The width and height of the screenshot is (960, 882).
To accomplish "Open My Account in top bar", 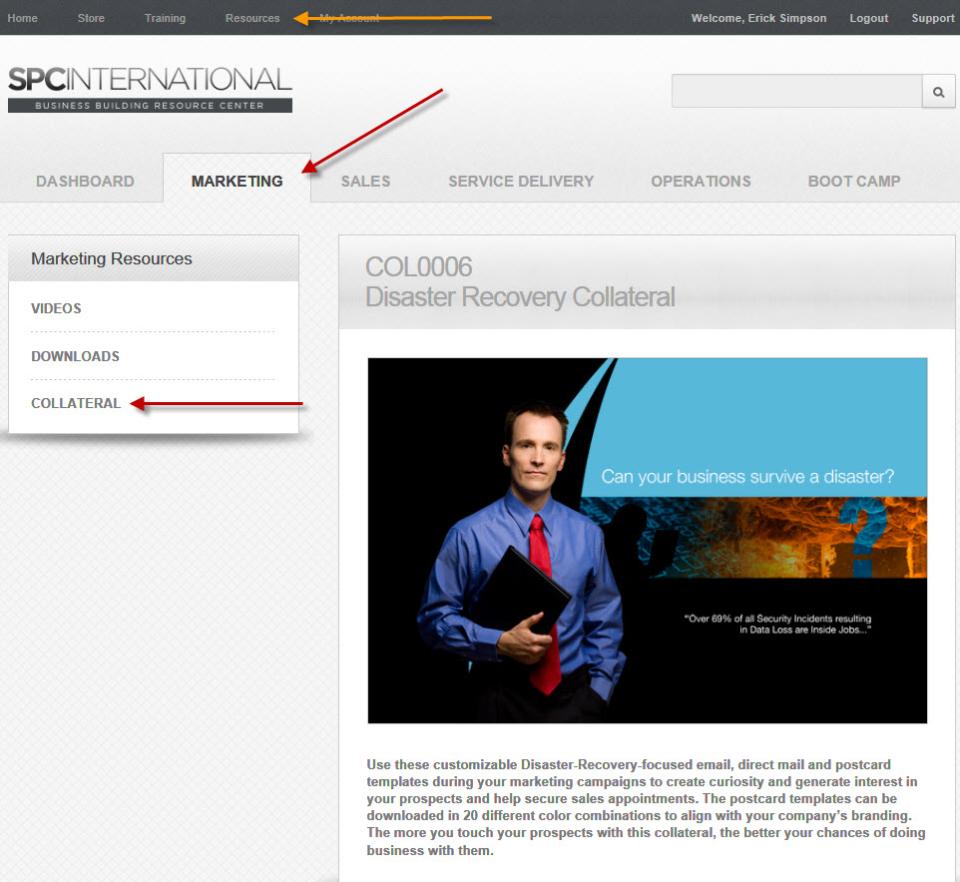I will tap(349, 18).
